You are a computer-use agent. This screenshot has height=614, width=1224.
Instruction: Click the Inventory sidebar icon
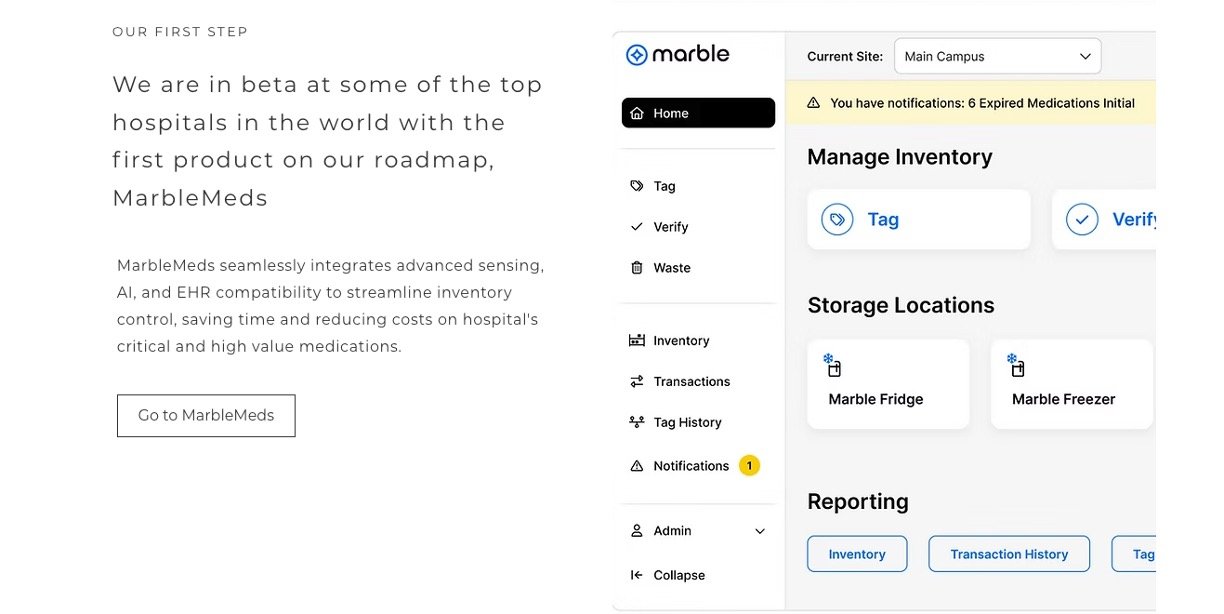click(x=637, y=341)
